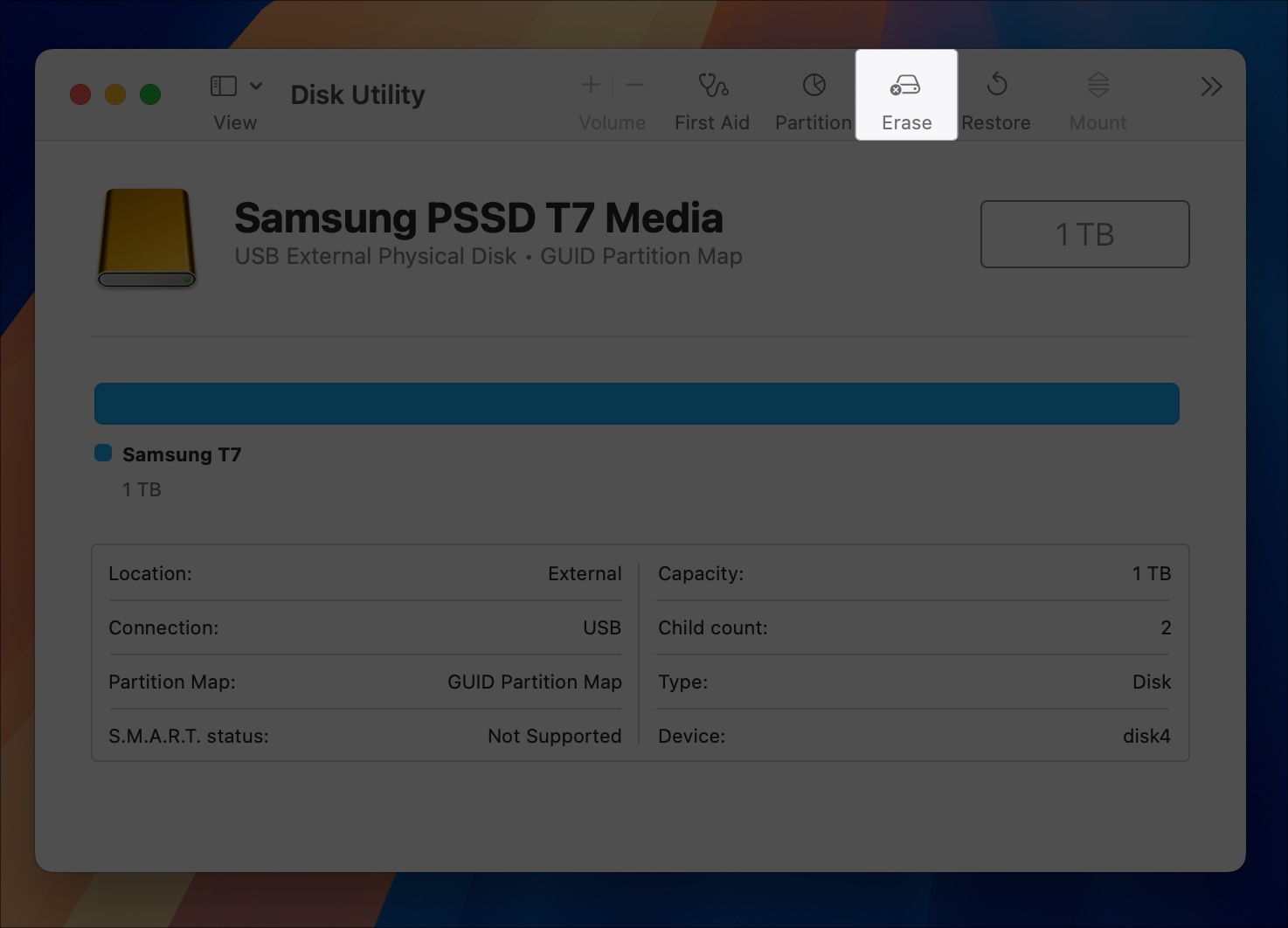This screenshot has width=1288, height=928.
Task: Open the View options dropdown chevron
Action: pyautogui.click(x=255, y=86)
